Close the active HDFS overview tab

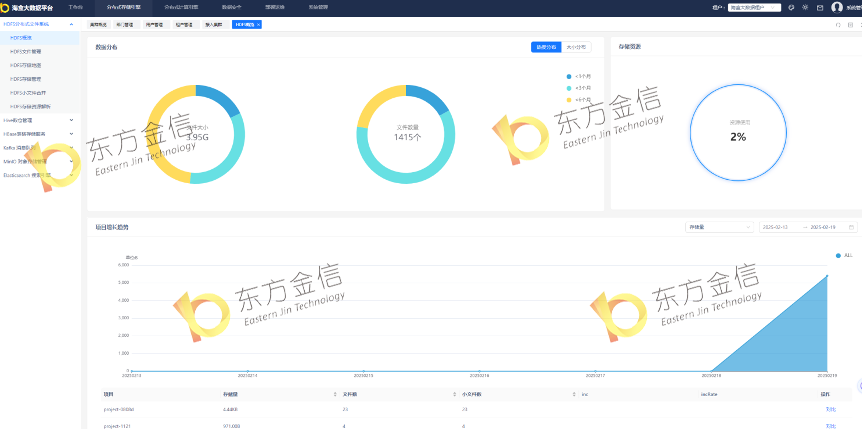[x=258, y=25]
